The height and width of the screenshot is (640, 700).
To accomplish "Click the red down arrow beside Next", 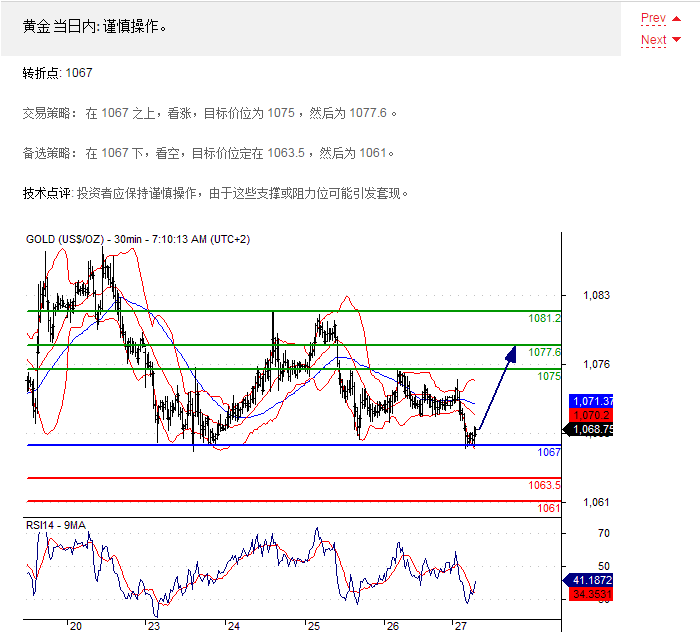I will click(x=676, y=39).
